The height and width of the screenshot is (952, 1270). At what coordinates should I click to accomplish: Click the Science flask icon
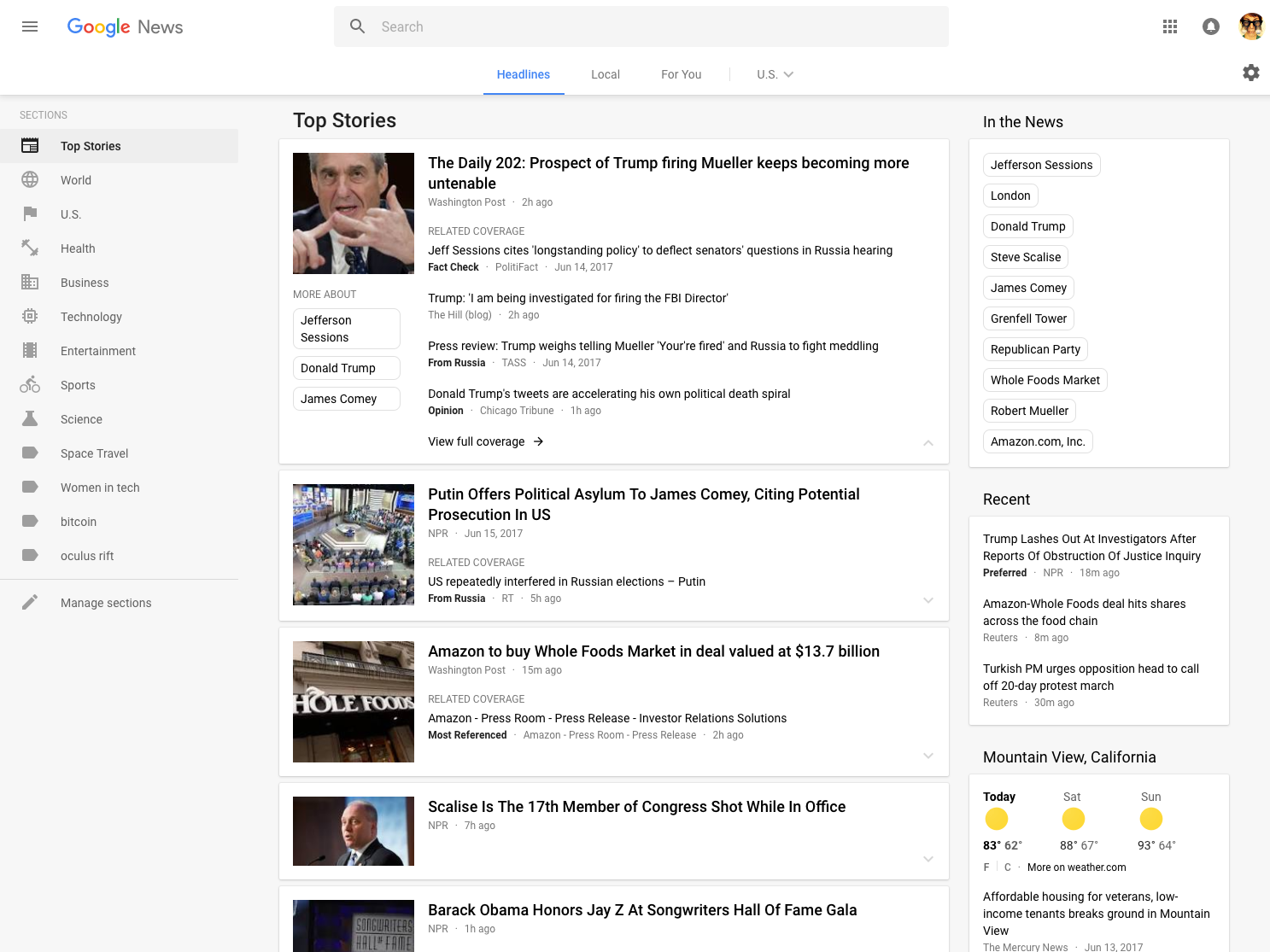click(x=30, y=419)
